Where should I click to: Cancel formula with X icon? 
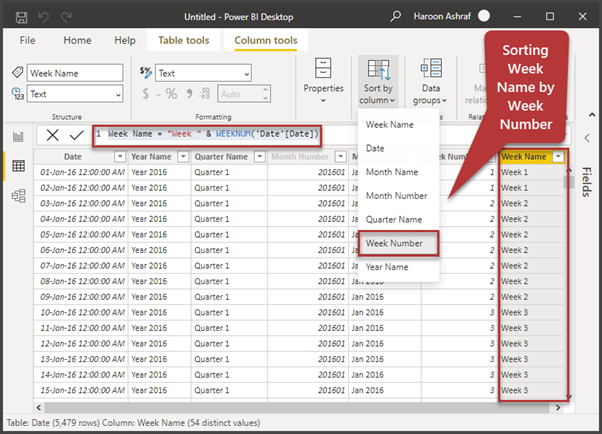[x=52, y=135]
